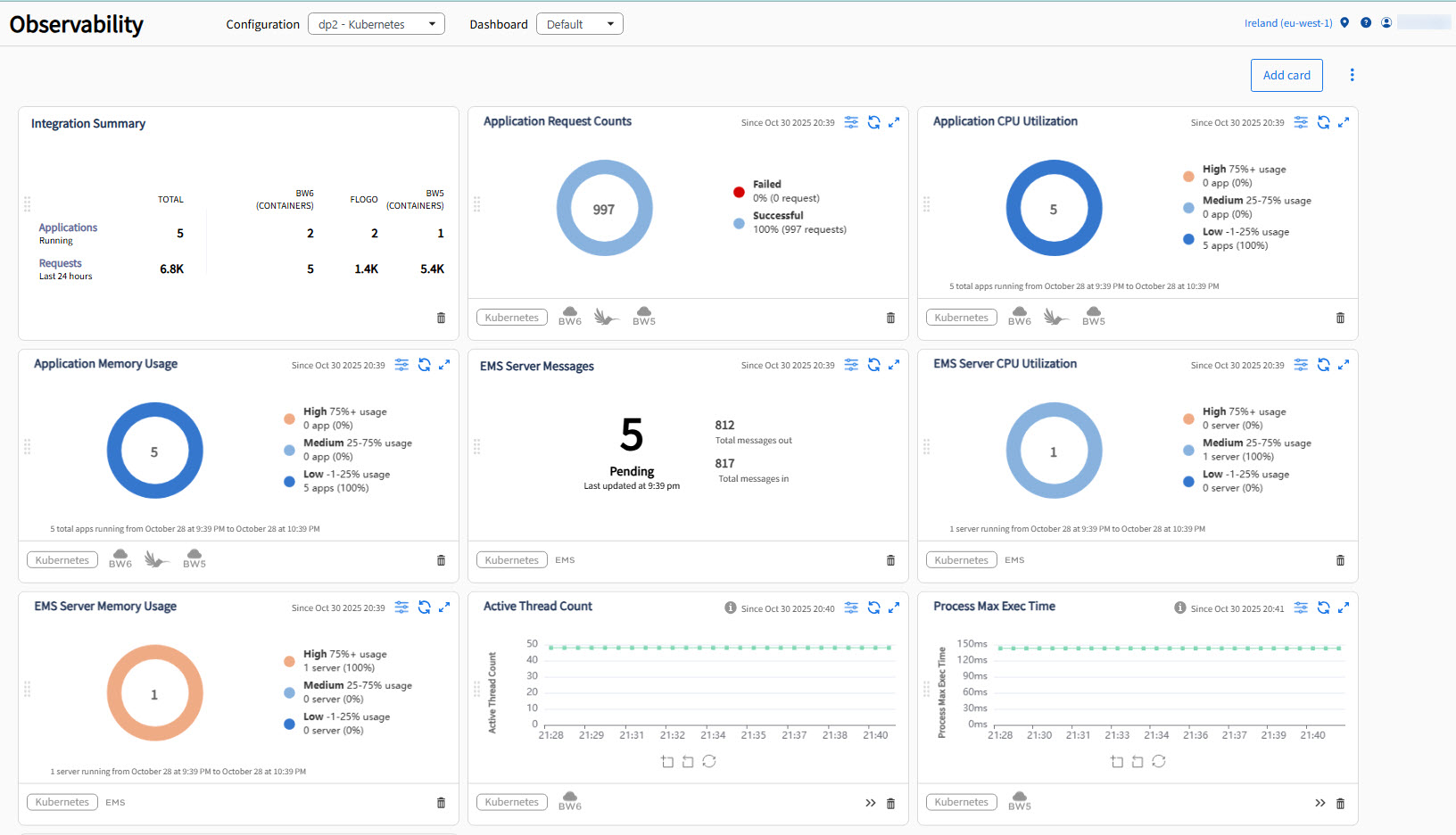This screenshot has height=835, width=1456.
Task: Expand more tags on Process Max Exec Time card
Action: click(1320, 804)
